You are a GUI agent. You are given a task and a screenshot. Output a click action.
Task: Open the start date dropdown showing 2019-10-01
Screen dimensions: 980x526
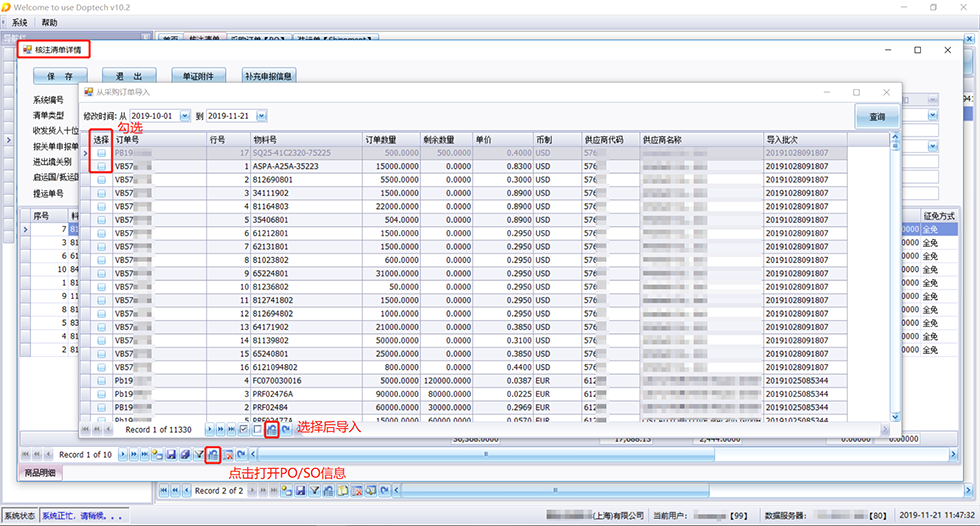184,116
